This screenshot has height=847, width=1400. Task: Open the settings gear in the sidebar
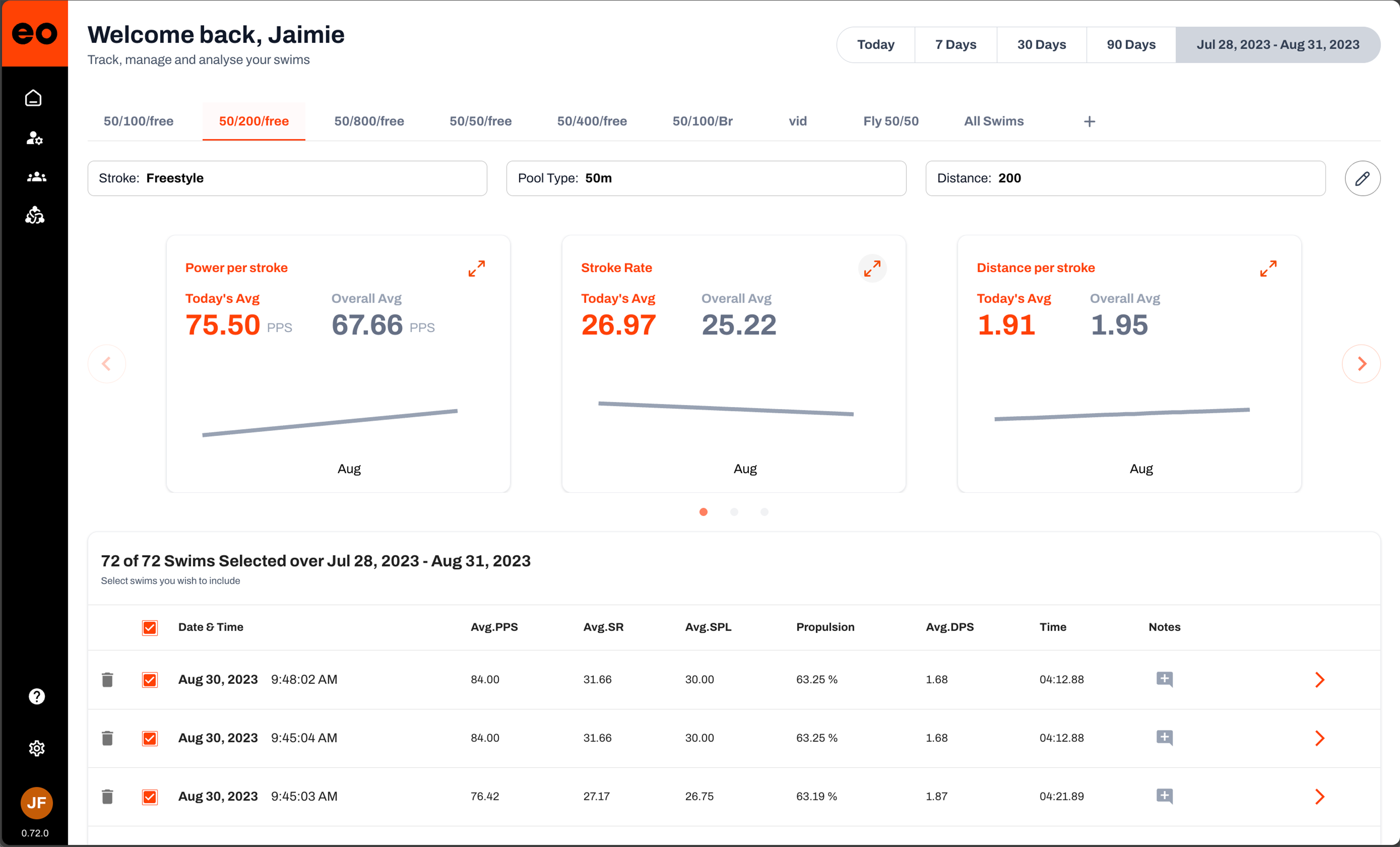(x=36, y=748)
